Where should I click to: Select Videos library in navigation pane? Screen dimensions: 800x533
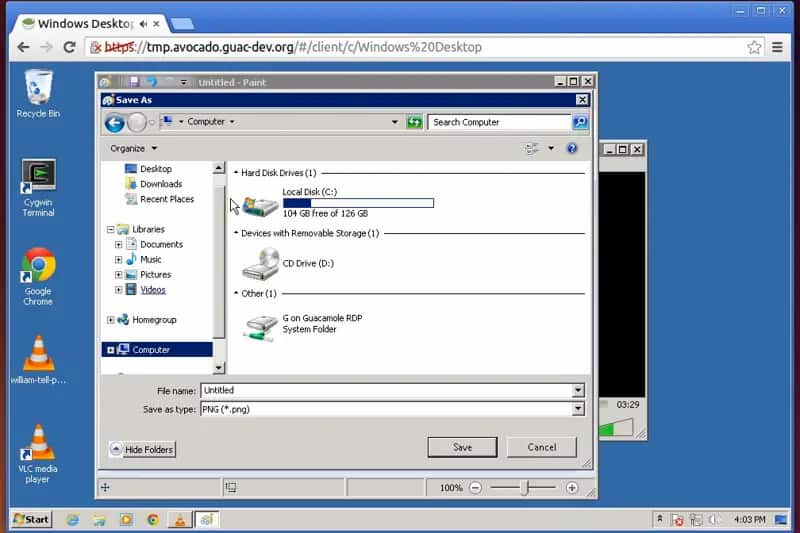click(153, 290)
